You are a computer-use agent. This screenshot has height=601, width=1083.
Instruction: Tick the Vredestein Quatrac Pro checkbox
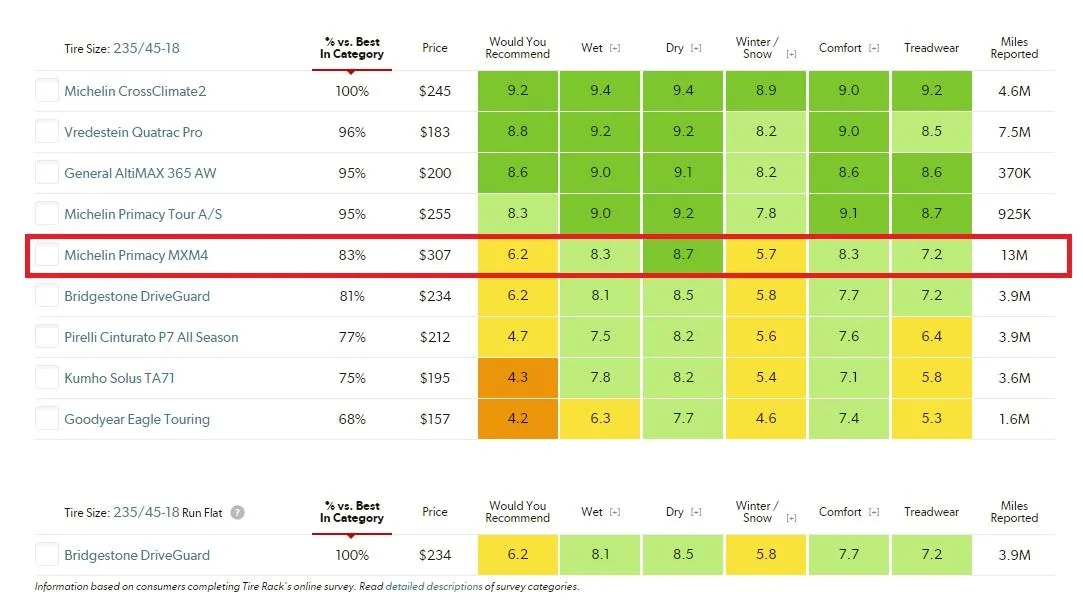[46, 131]
